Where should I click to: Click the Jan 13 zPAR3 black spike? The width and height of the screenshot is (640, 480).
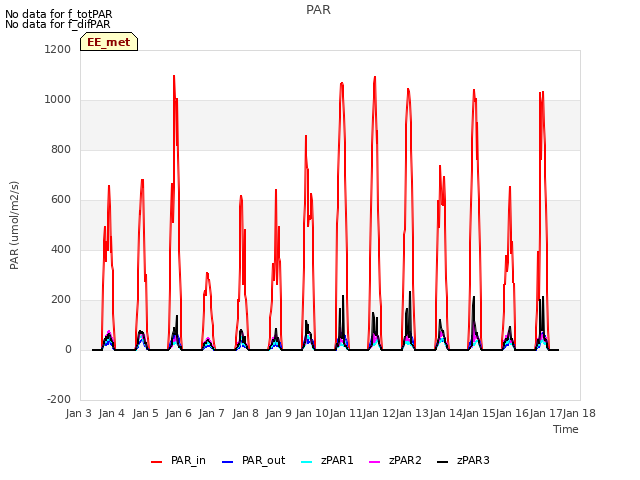coord(410,292)
